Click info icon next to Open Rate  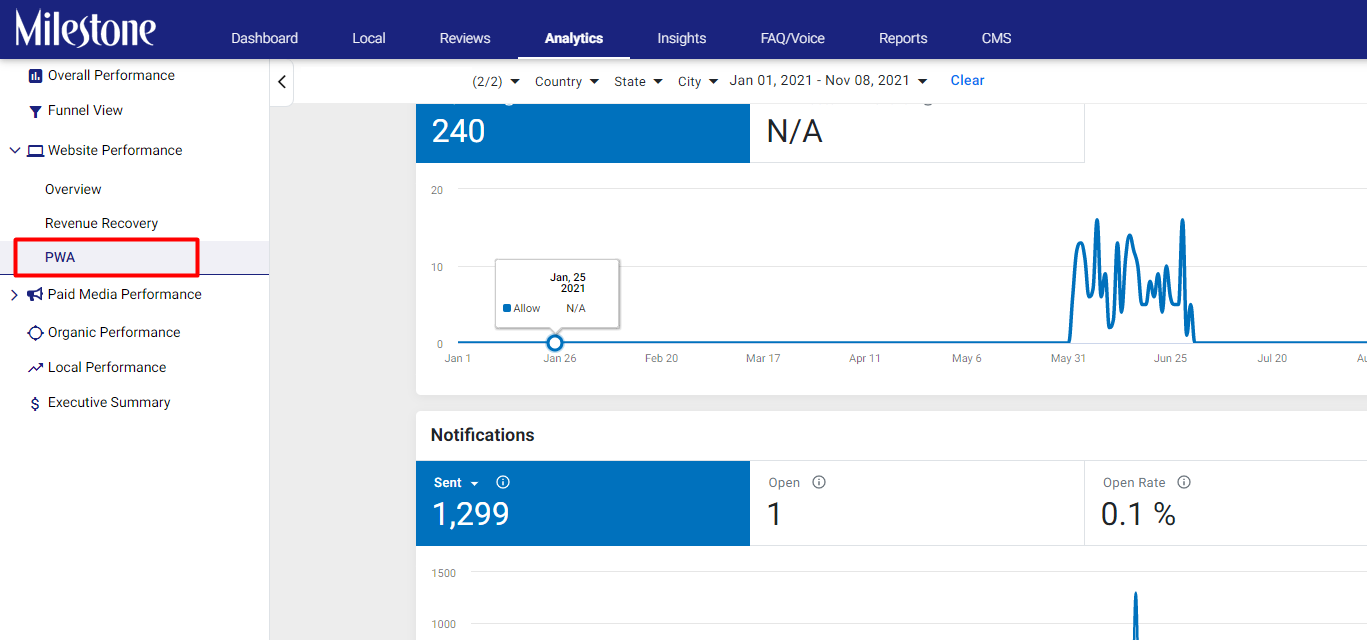pos(1184,482)
